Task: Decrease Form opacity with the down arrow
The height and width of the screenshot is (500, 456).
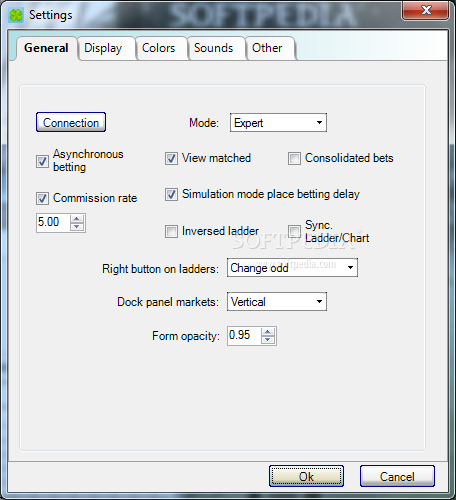Action: point(268,340)
